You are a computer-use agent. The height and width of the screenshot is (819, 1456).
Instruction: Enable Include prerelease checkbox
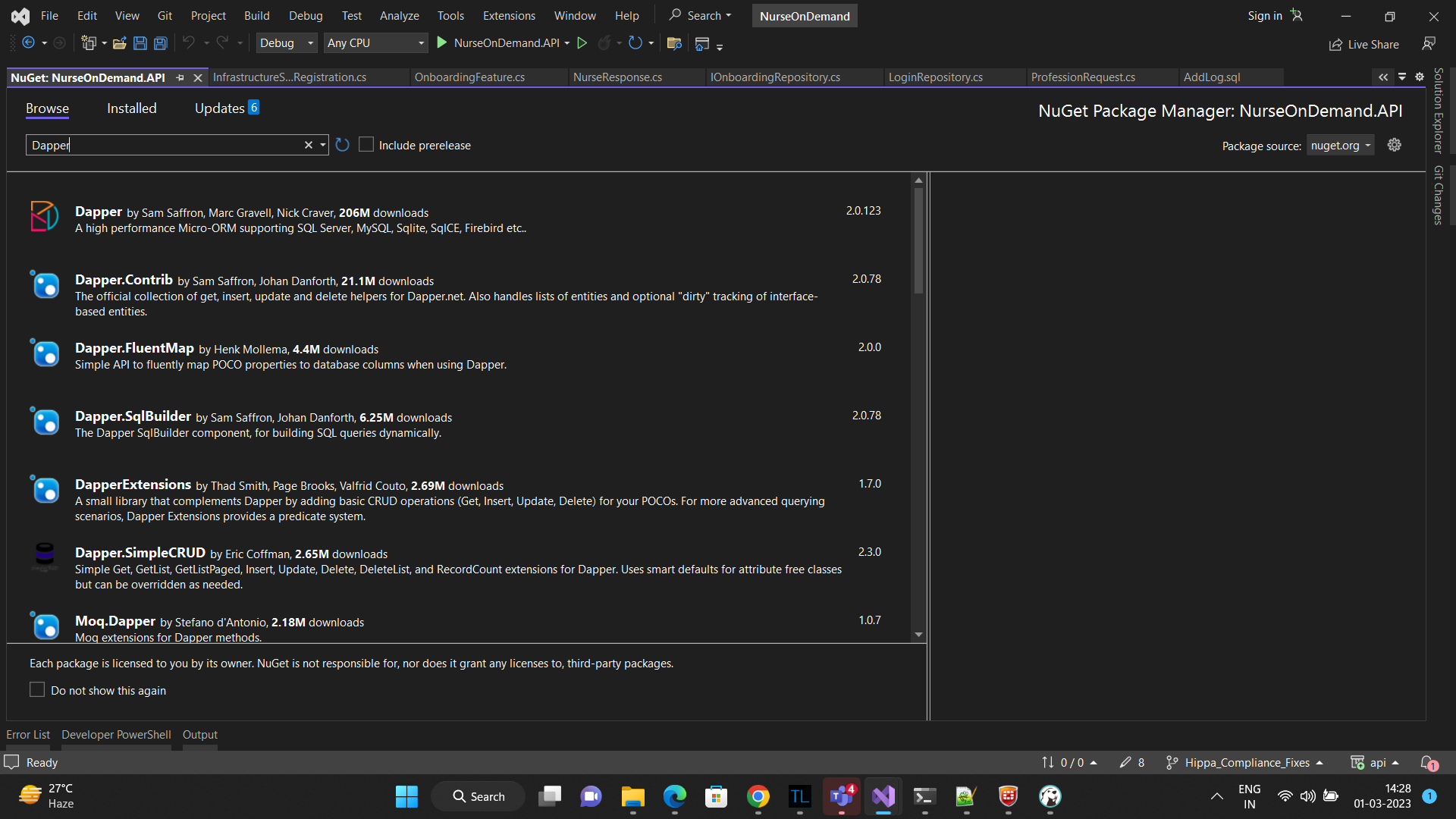(x=366, y=145)
